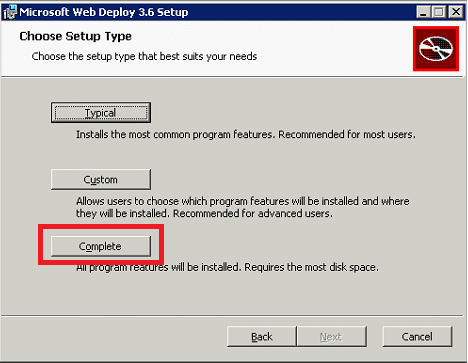
Task: Choose the Custom setup type
Action: pyautogui.click(x=101, y=179)
